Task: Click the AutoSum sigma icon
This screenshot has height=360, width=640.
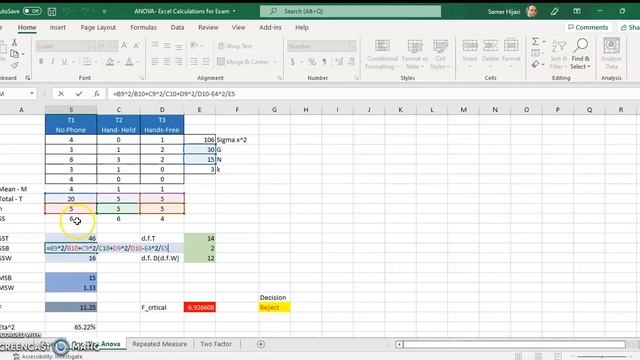Action: 535,42
